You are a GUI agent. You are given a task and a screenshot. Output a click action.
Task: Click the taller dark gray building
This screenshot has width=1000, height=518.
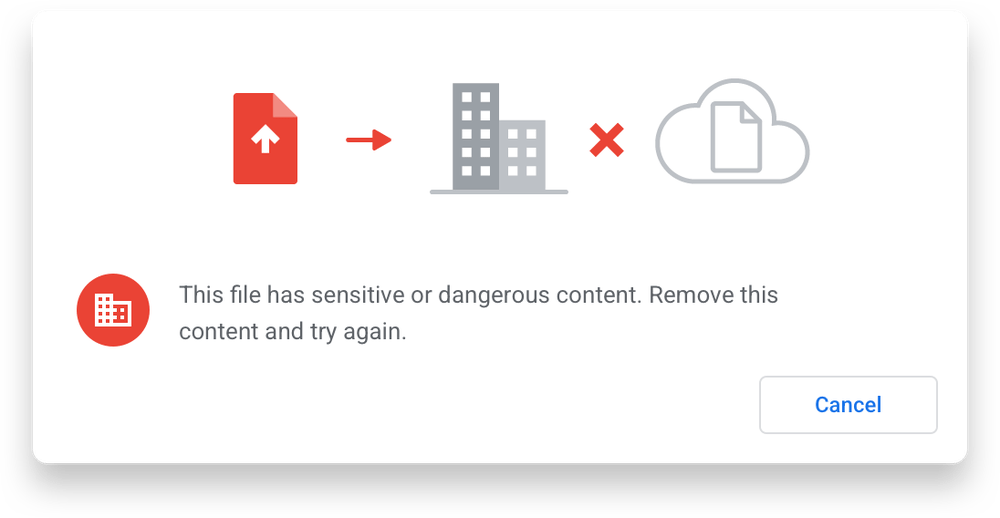[x=476, y=137]
